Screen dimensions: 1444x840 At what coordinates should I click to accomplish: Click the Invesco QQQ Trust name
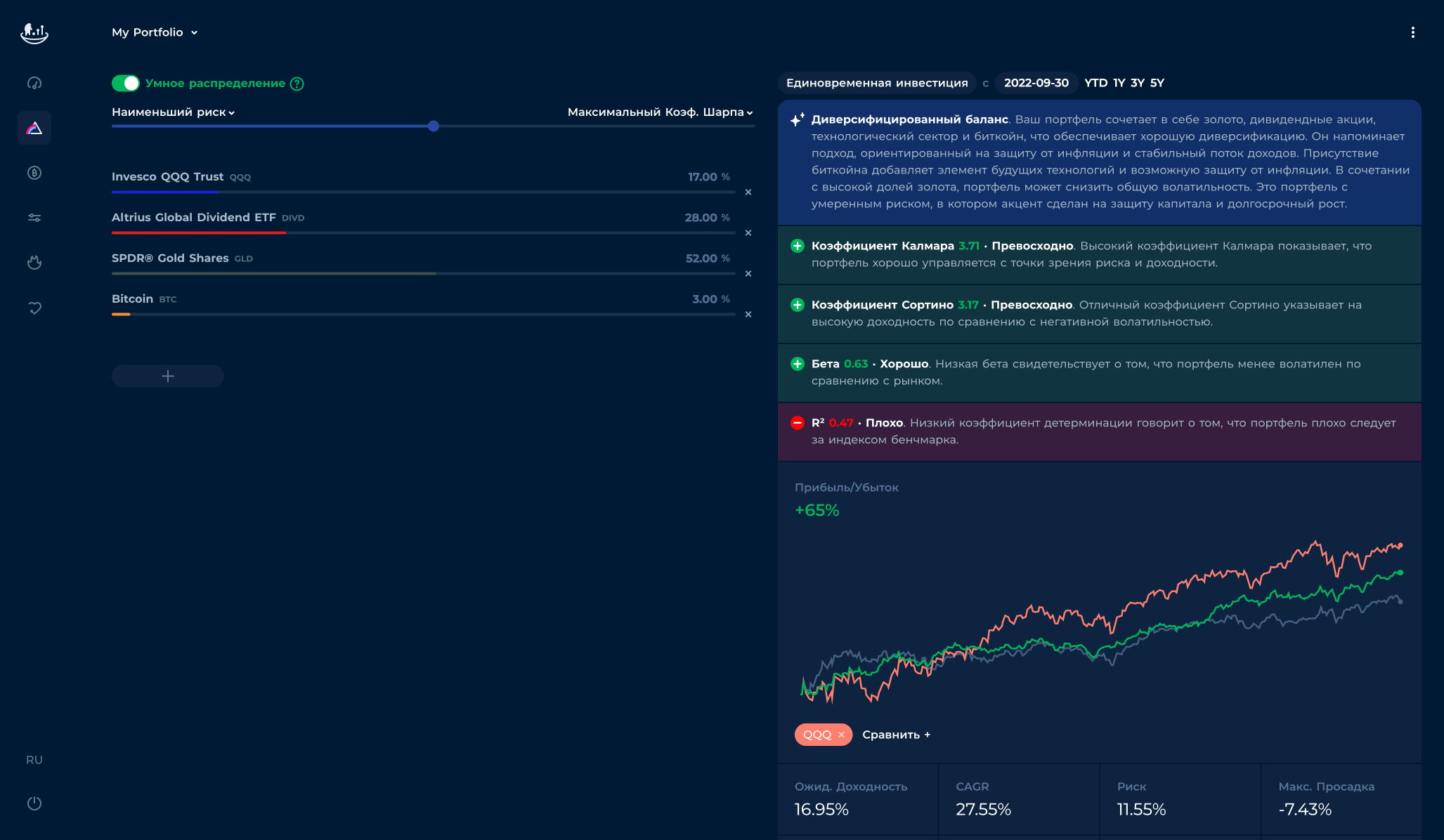[167, 177]
